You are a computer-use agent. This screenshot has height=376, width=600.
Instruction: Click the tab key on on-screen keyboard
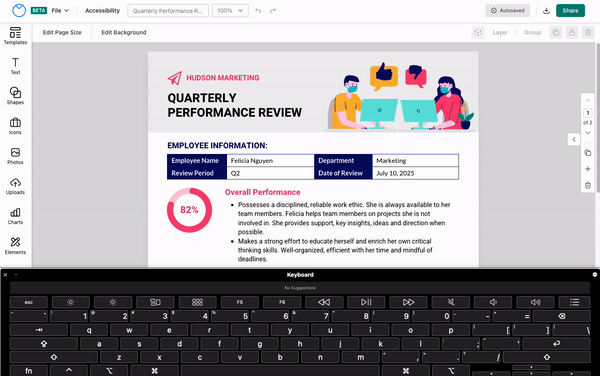(x=39, y=330)
